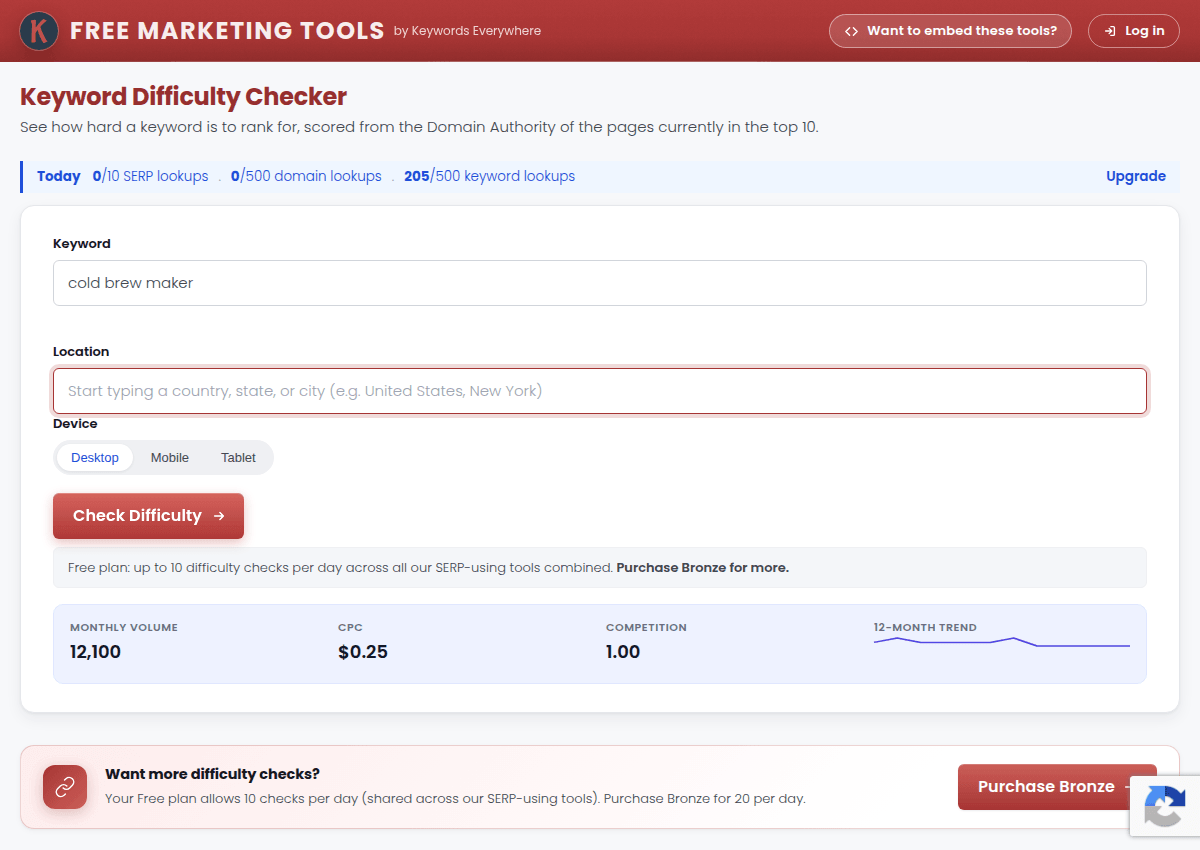Click the 'Want more difficulty checks?' heading
Viewport: 1200px width, 850px height.
[212, 774]
